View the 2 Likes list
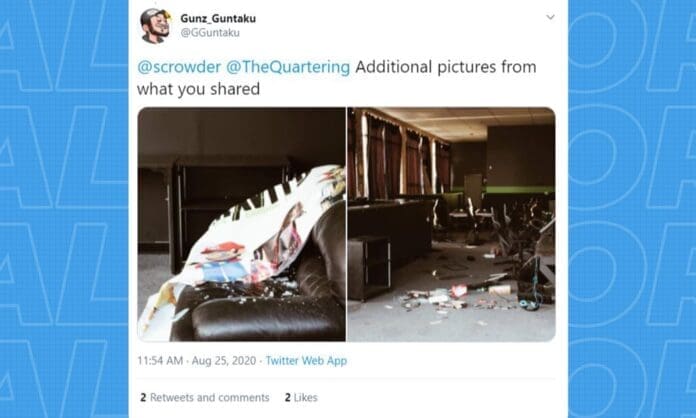Viewport: 696px width, 418px height. pos(301,398)
